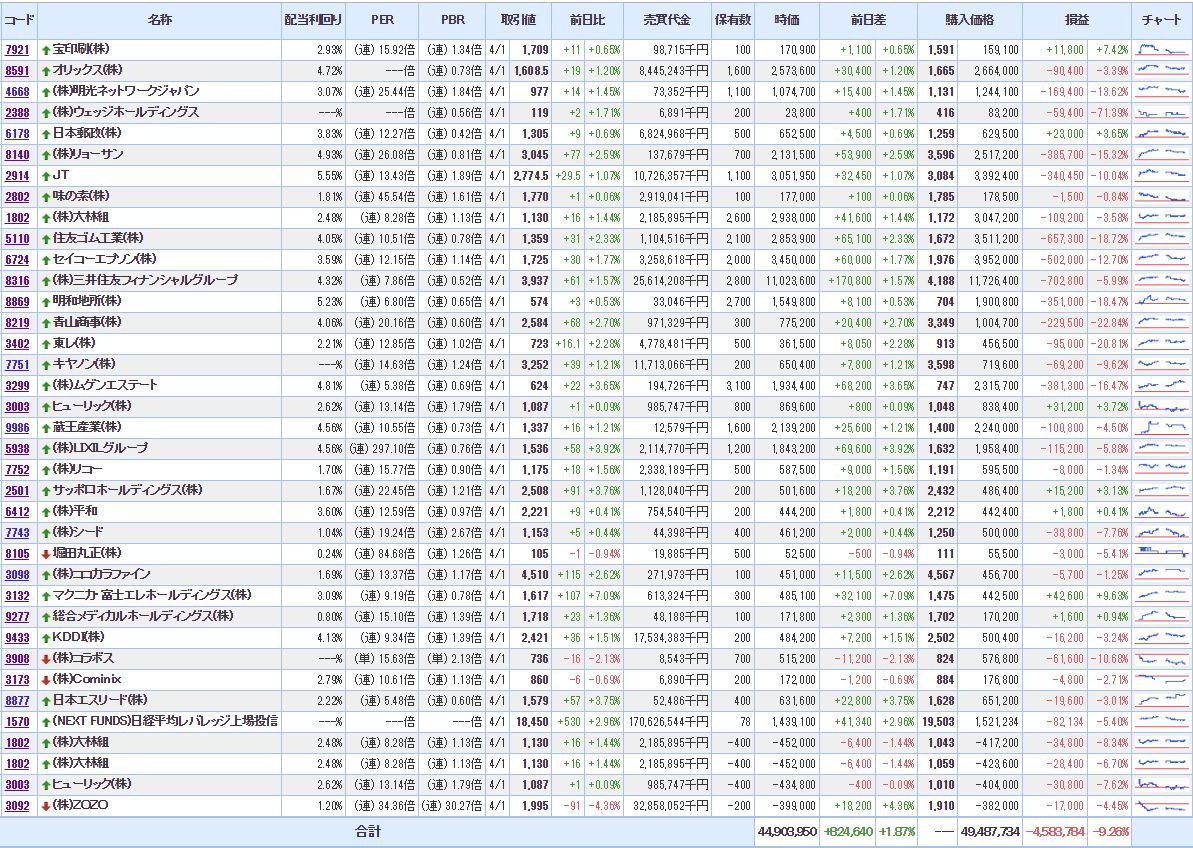
Task: Open the mini chart in the ZOZO row
Action: coord(1161,805)
